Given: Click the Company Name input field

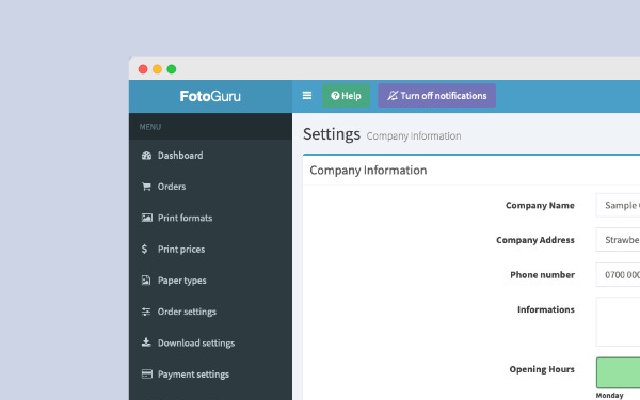Looking at the screenshot, I should click(618, 205).
